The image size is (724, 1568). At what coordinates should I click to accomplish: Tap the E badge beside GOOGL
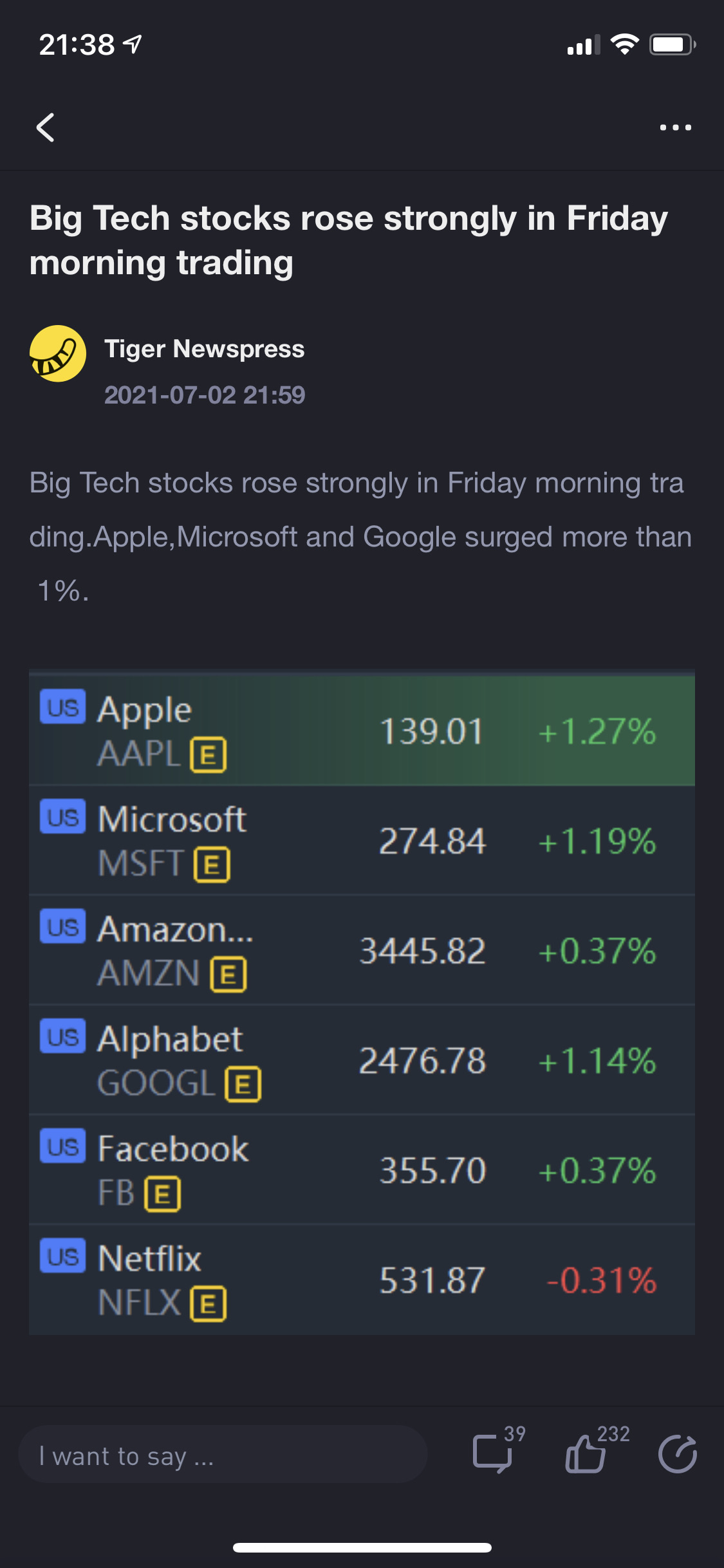pos(243,1085)
